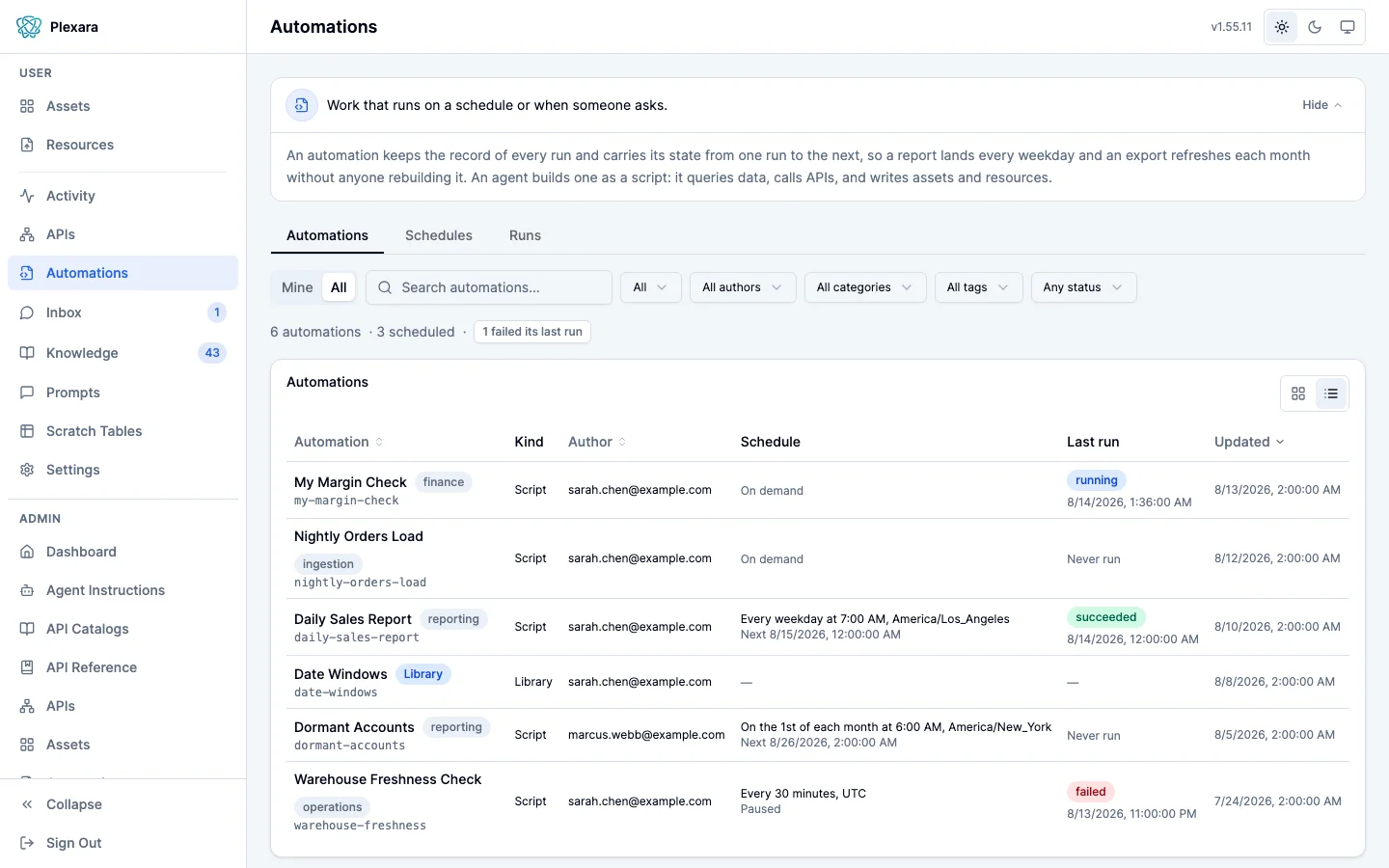The image size is (1389, 868).
Task: Open Settings in the sidebar
Action: pyautogui.click(x=123, y=470)
